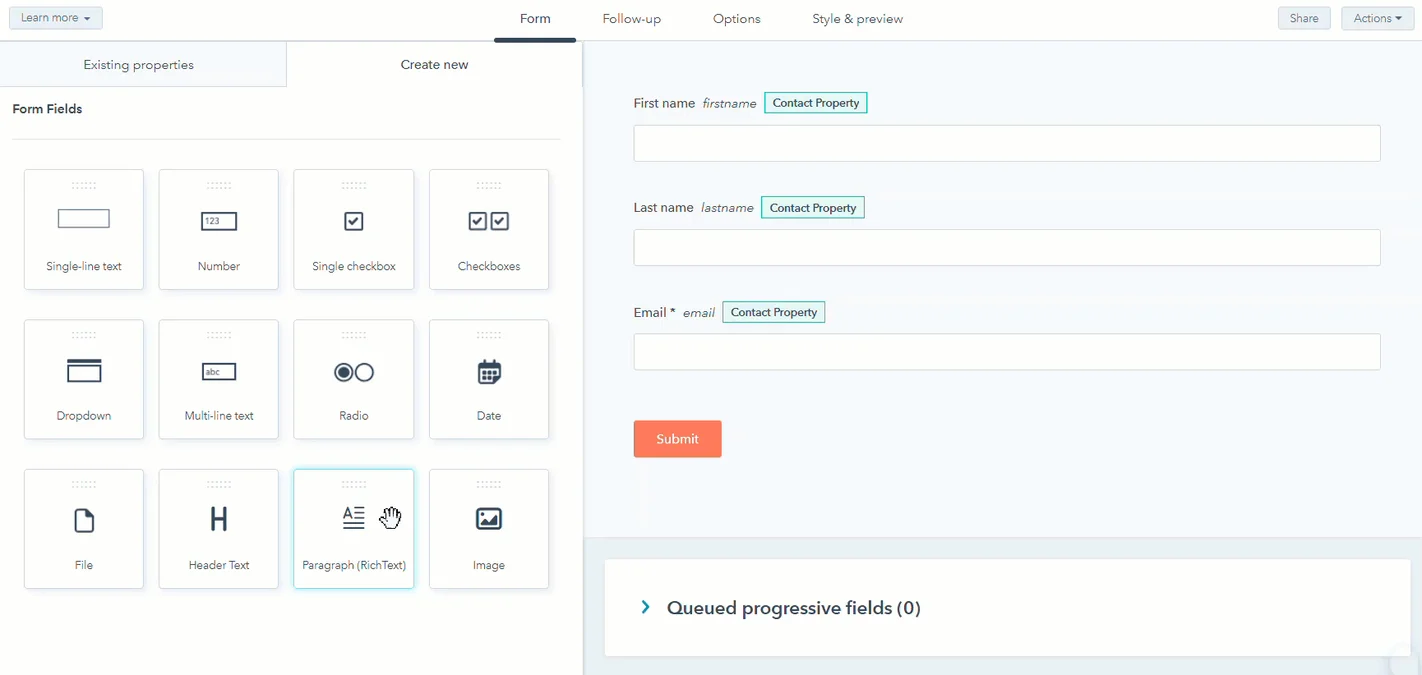Choose the File upload field
The width and height of the screenshot is (1422, 675).
click(84, 528)
